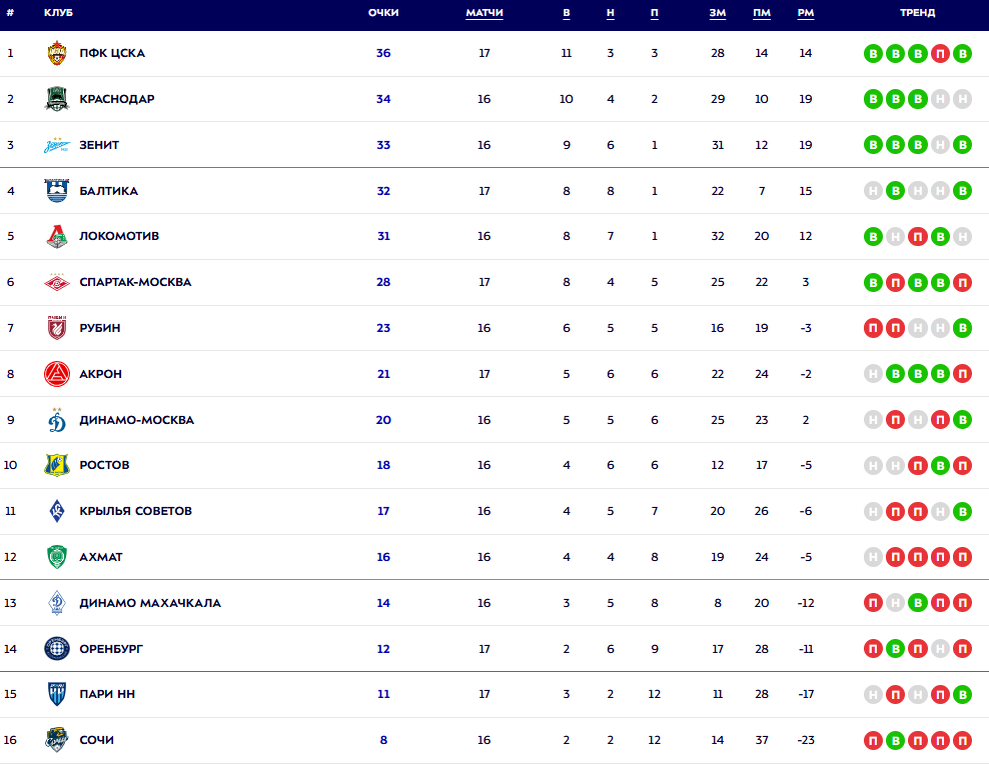The width and height of the screenshot is (989, 765).
Task: Select the Локомотив club logo
Action: point(57,237)
